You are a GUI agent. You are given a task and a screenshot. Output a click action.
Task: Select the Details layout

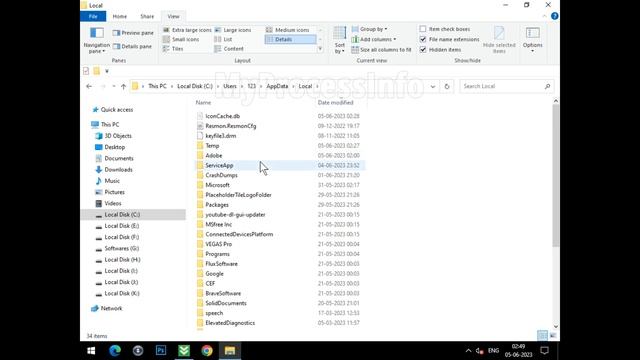[290, 39]
